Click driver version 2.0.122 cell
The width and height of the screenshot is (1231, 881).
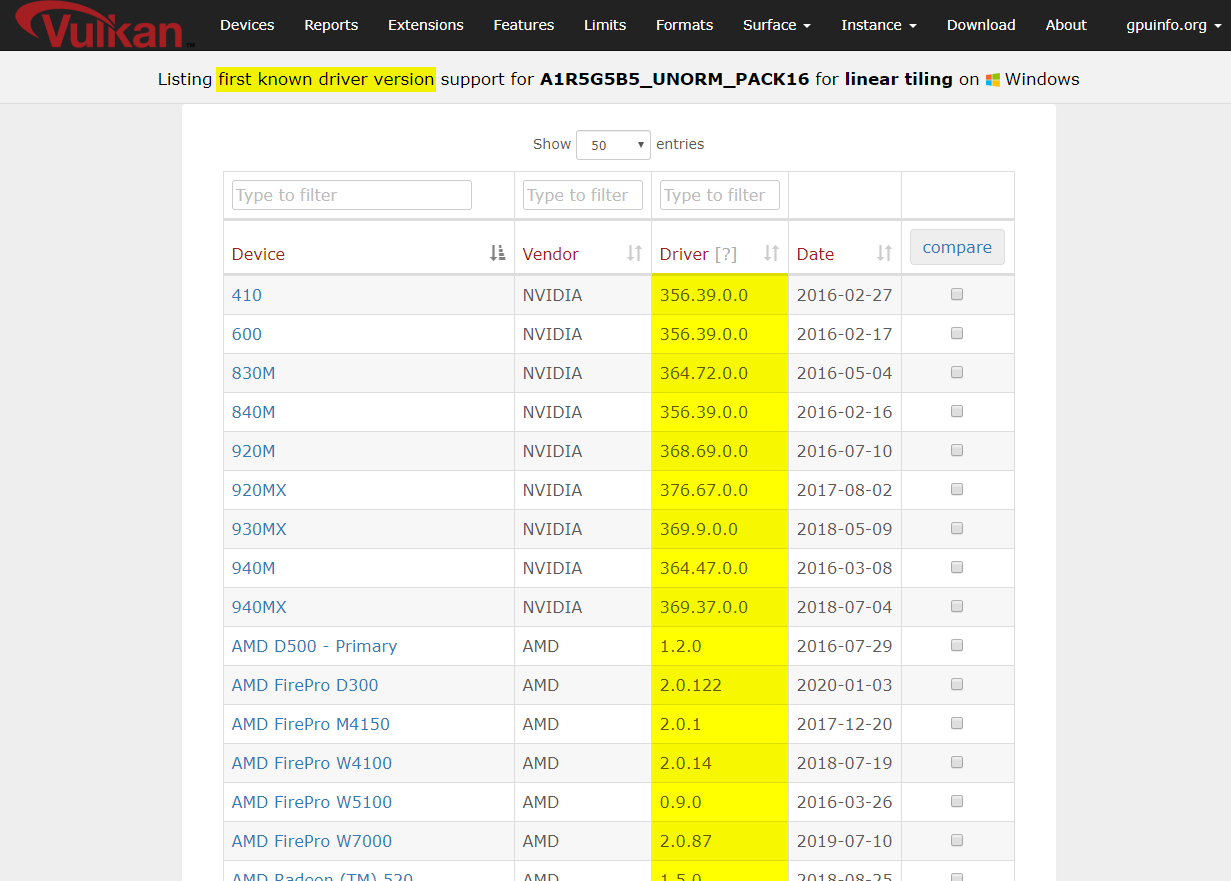click(x=720, y=685)
